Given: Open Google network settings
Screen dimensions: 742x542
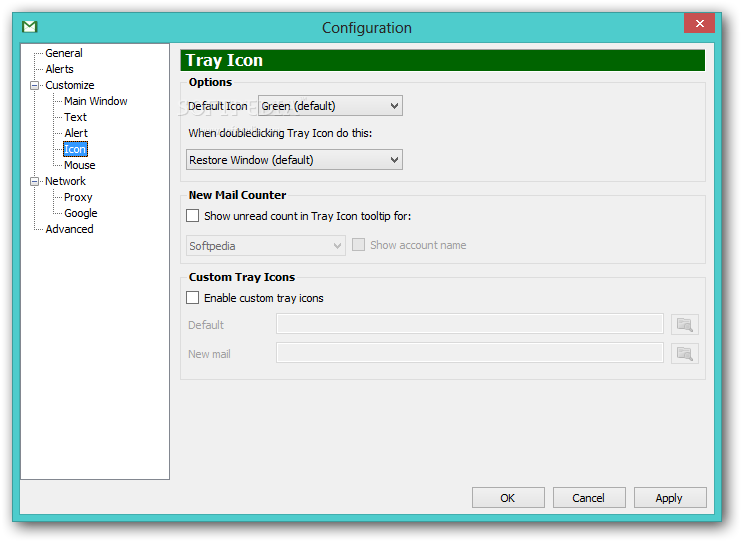Looking at the screenshot, I should [x=80, y=213].
